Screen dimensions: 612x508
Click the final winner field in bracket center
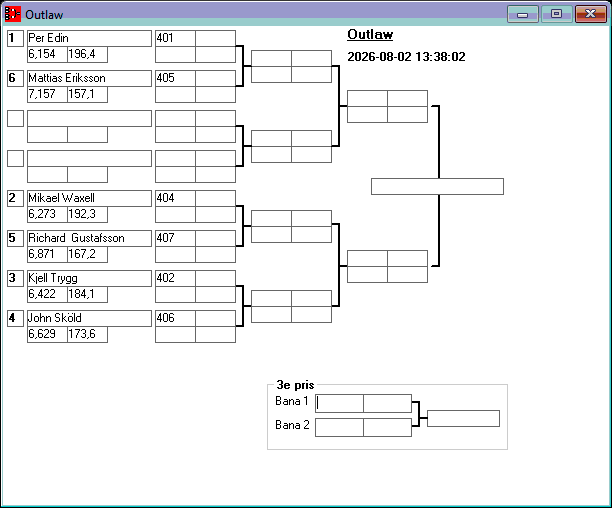(x=438, y=187)
